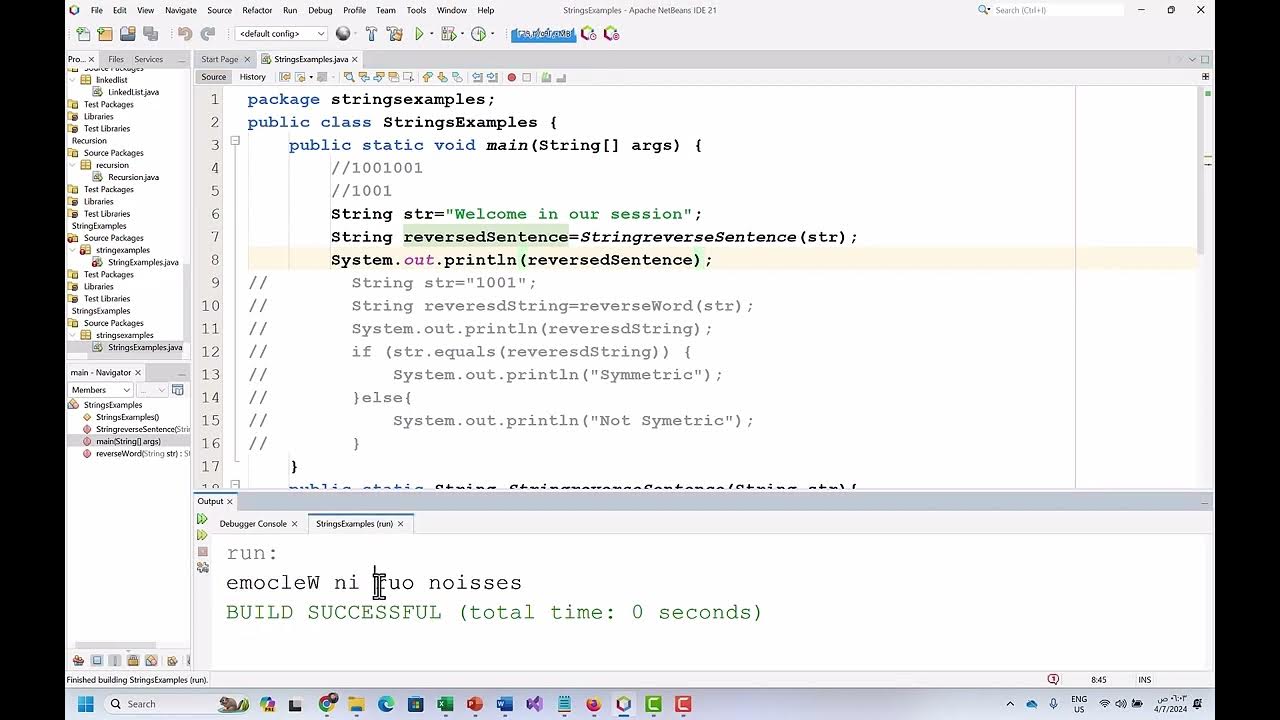Click the Profile Project clock icon
The image size is (1280, 720).
click(x=478, y=34)
